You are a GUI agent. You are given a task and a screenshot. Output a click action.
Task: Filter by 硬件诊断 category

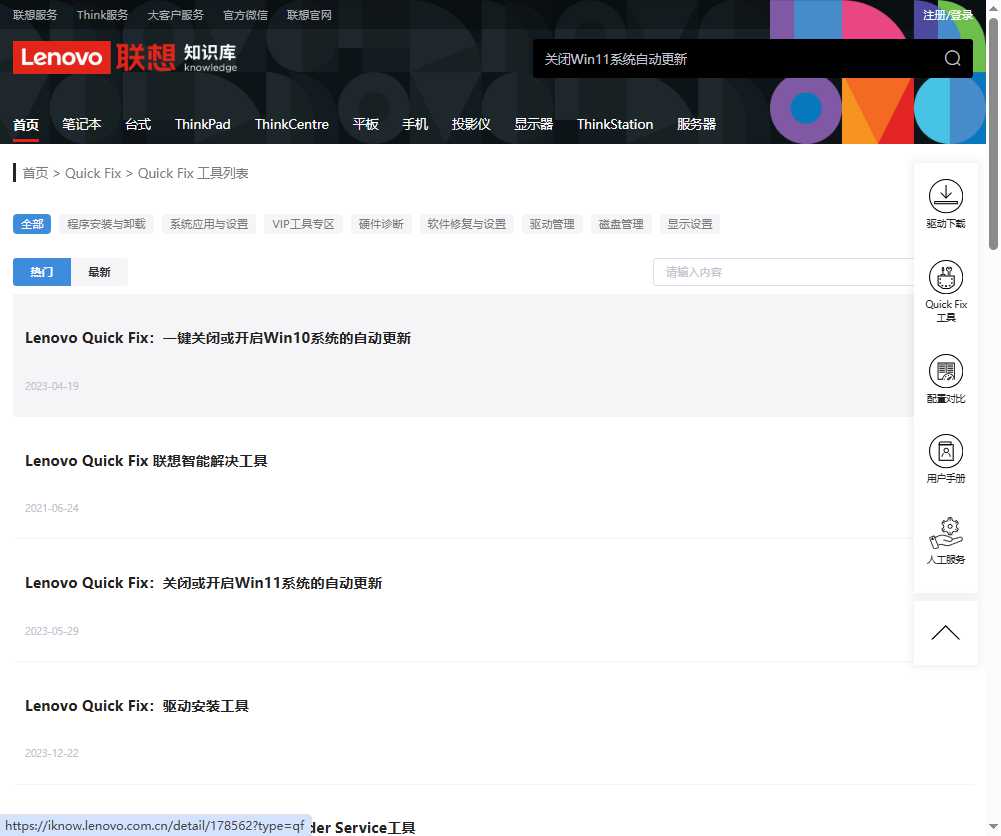click(381, 224)
